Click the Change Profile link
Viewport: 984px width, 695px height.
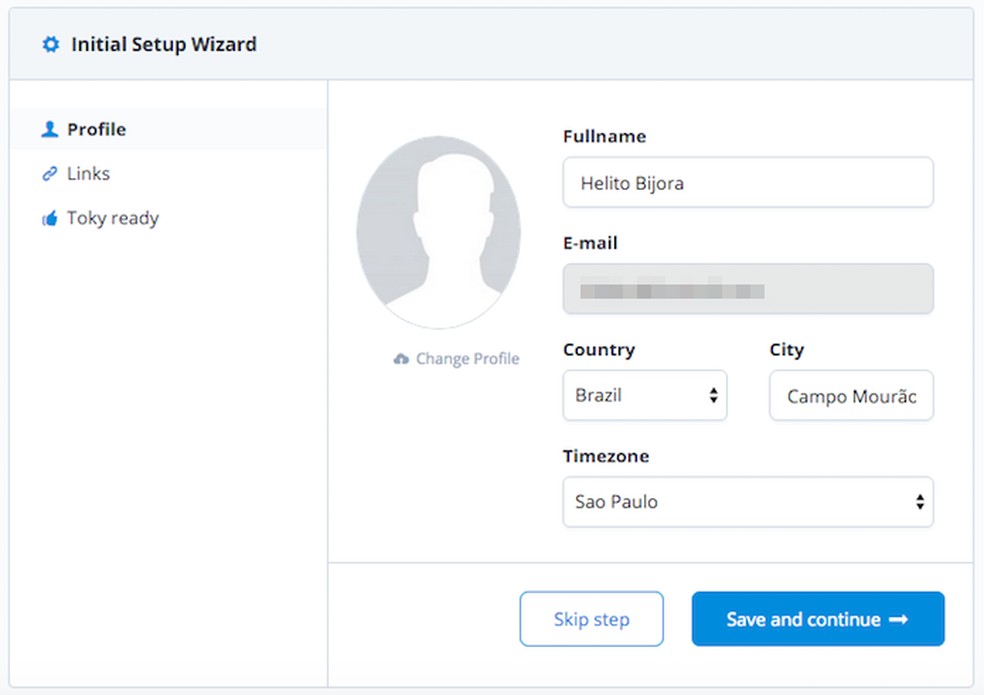point(467,359)
